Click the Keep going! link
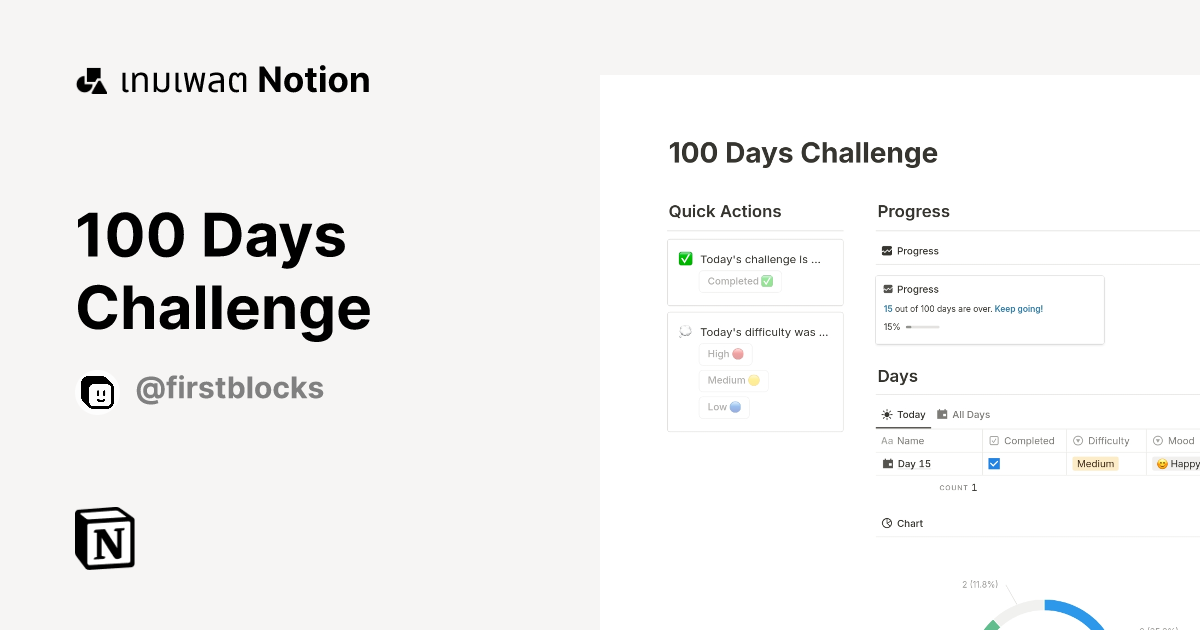The width and height of the screenshot is (1200, 630). (1018, 308)
